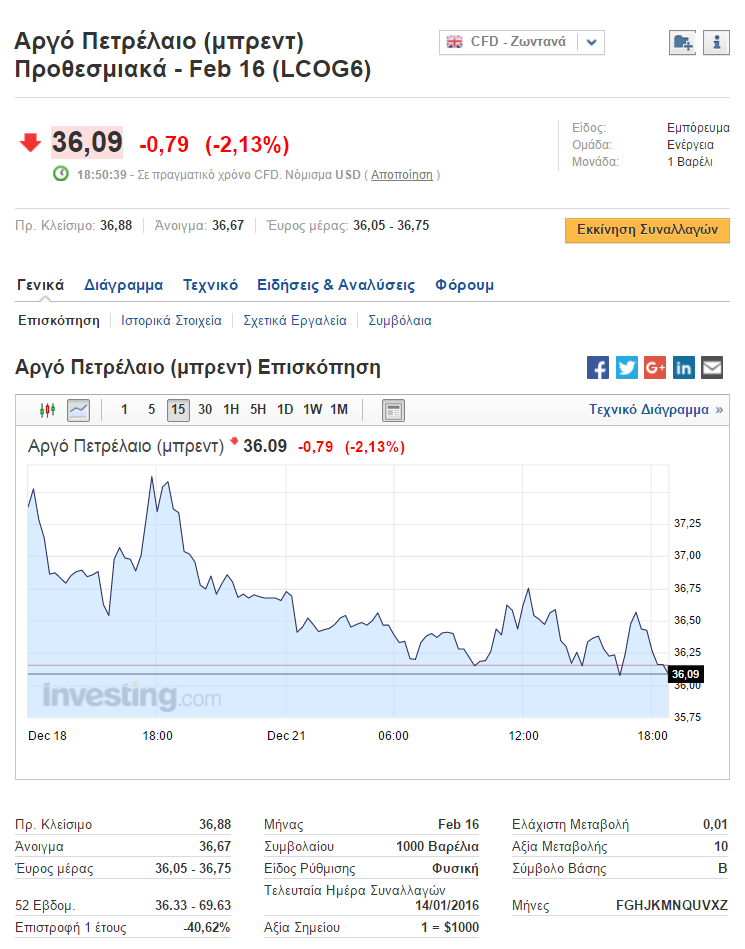This screenshot has width=745, height=949.
Task: Share via Google Plus icon
Action: tap(655, 368)
